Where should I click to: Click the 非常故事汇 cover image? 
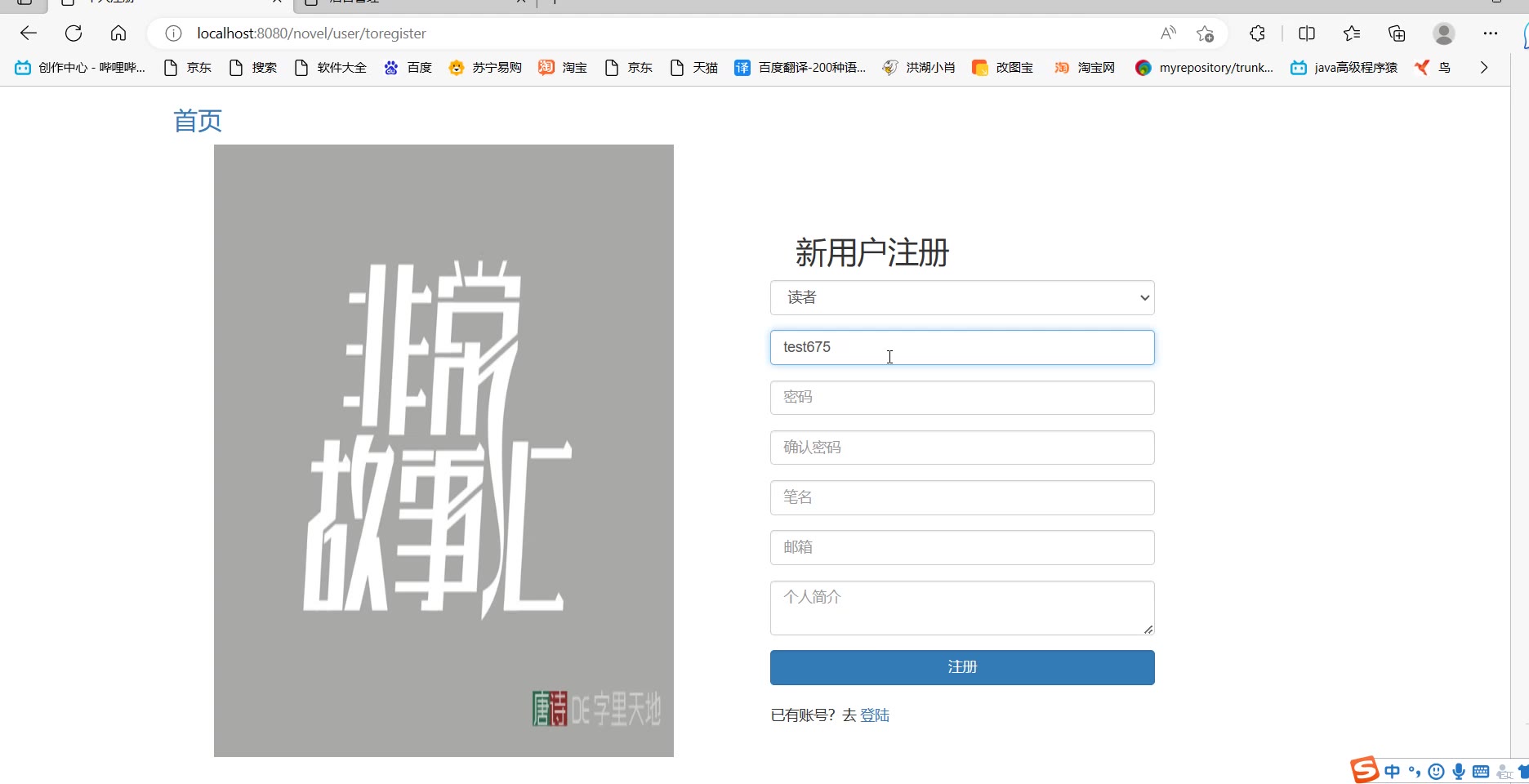(x=444, y=451)
